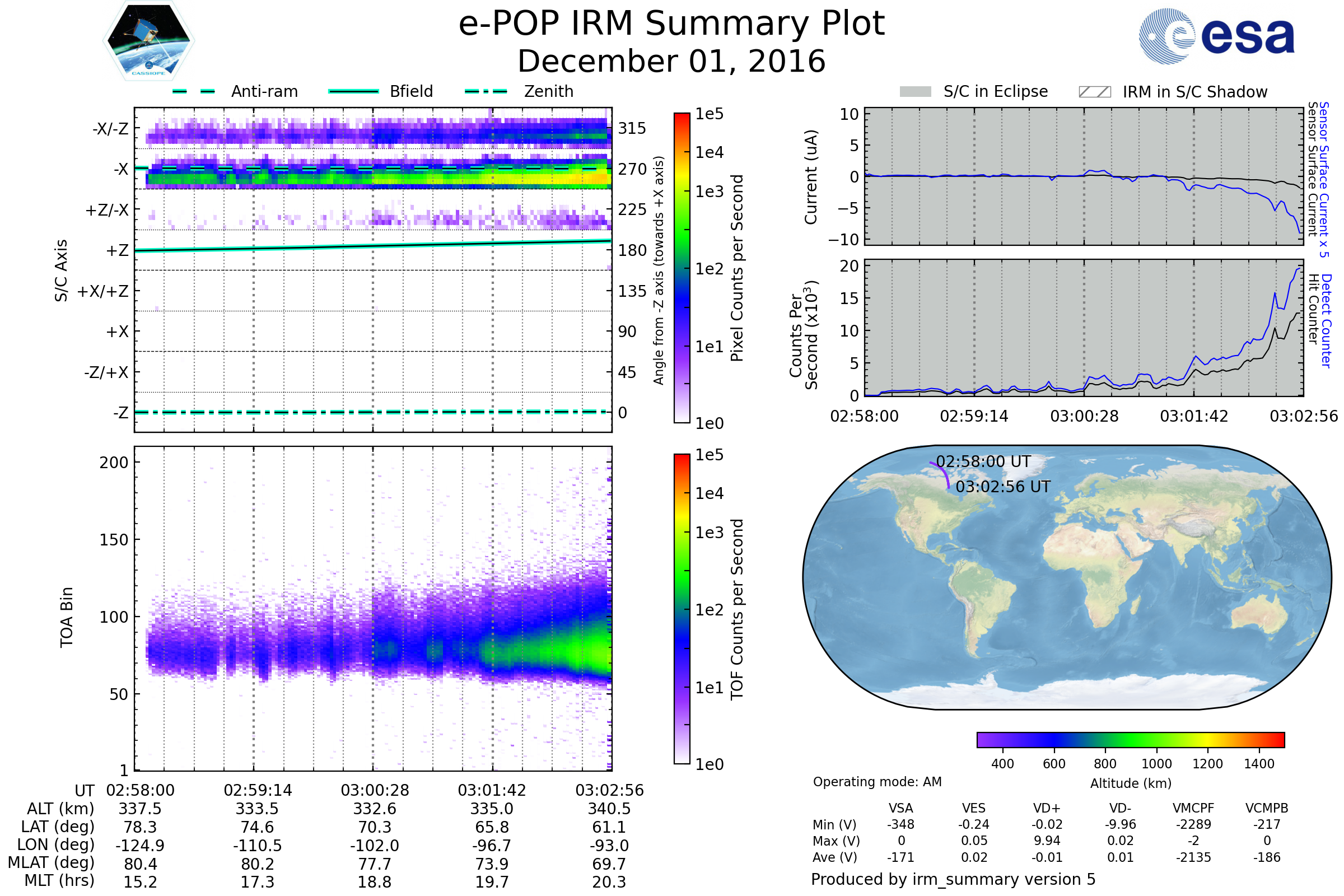Click the December 01, 2016 date heading
The width and height of the screenshot is (1344, 896).
pyautogui.click(x=671, y=62)
